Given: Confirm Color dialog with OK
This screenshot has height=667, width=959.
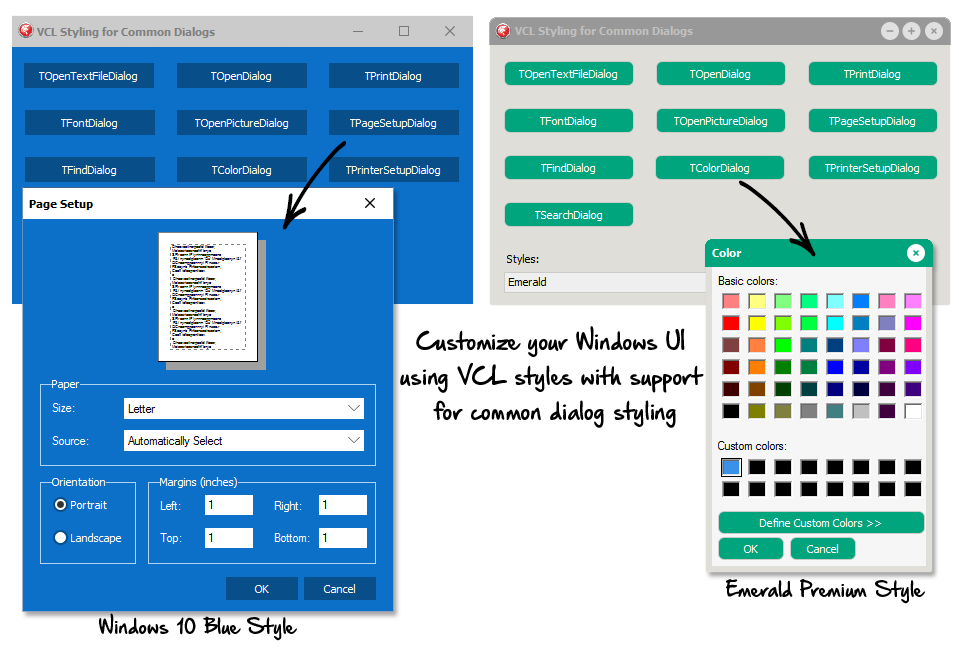Looking at the screenshot, I should click(x=750, y=549).
